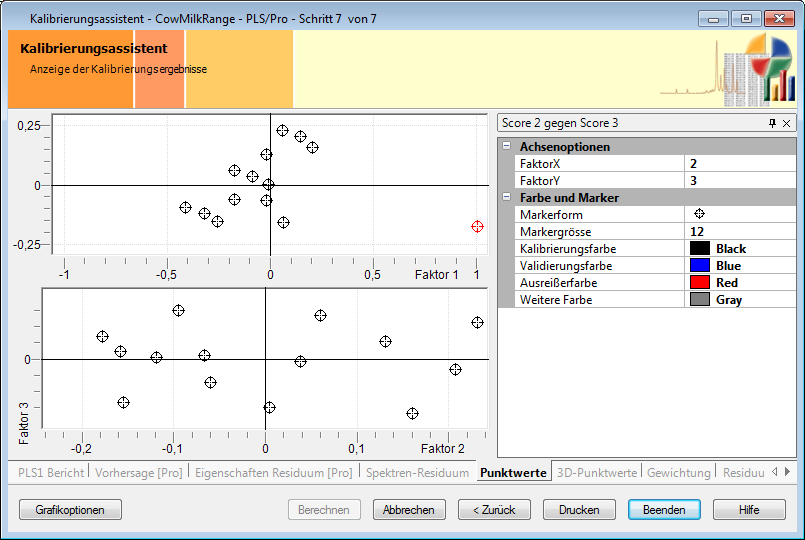Image resolution: width=805 pixels, height=540 pixels.
Task: Click the Beenden button to finish
Action: pos(664,510)
